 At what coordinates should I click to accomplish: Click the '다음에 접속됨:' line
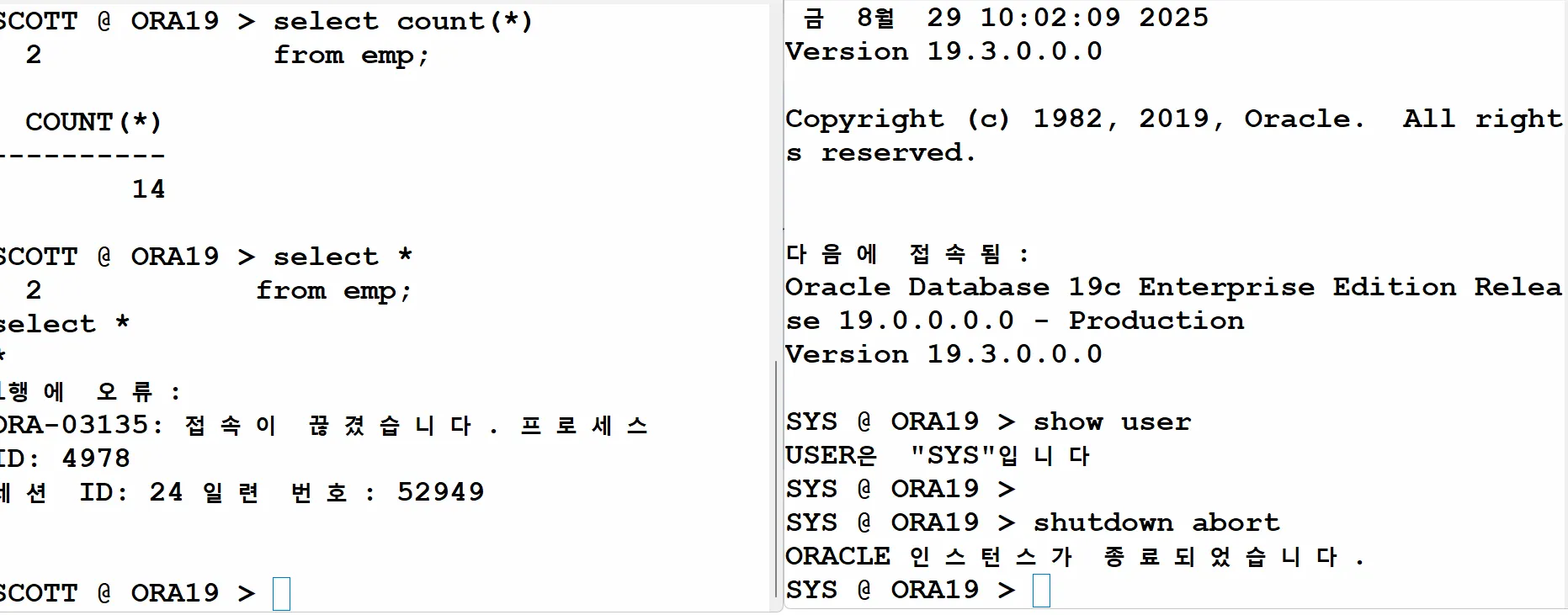tap(907, 253)
